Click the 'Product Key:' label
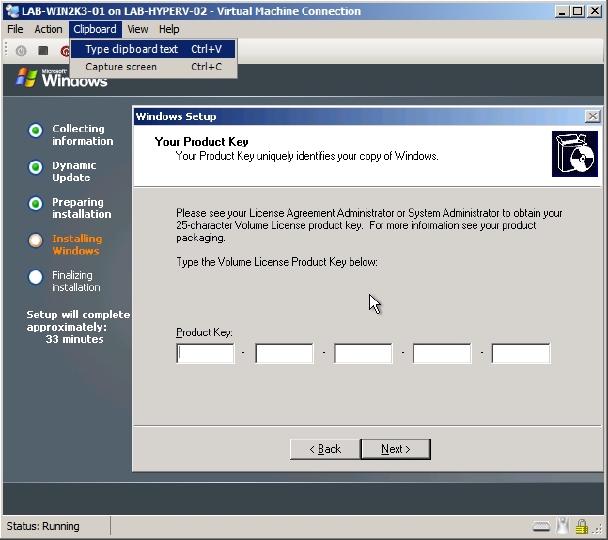This screenshot has height=540, width=608. click(x=204, y=333)
